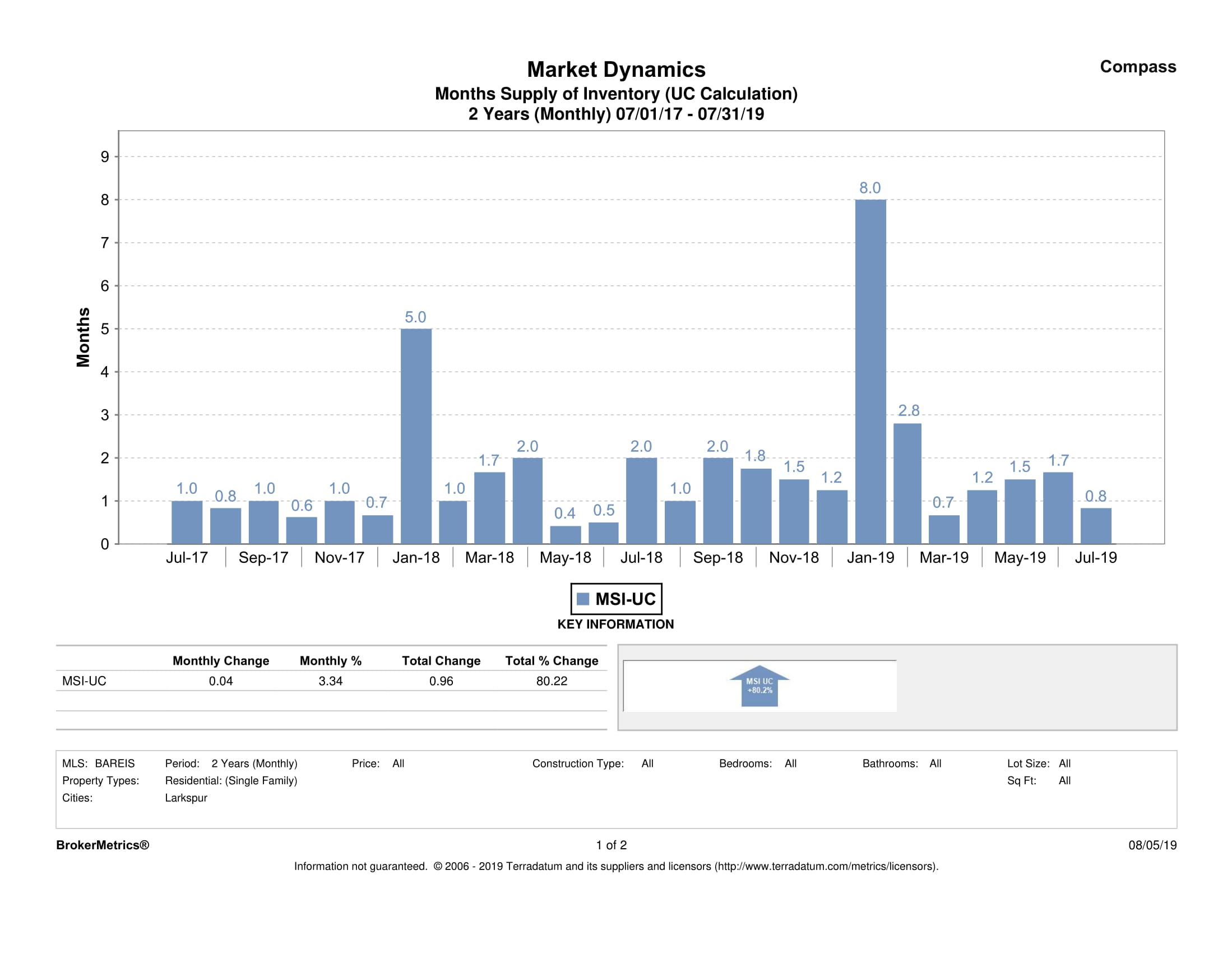Viewport: 1232px width, 953px height.
Task: Click the Jan-18 bar labeled 5.0
Action: (416, 436)
